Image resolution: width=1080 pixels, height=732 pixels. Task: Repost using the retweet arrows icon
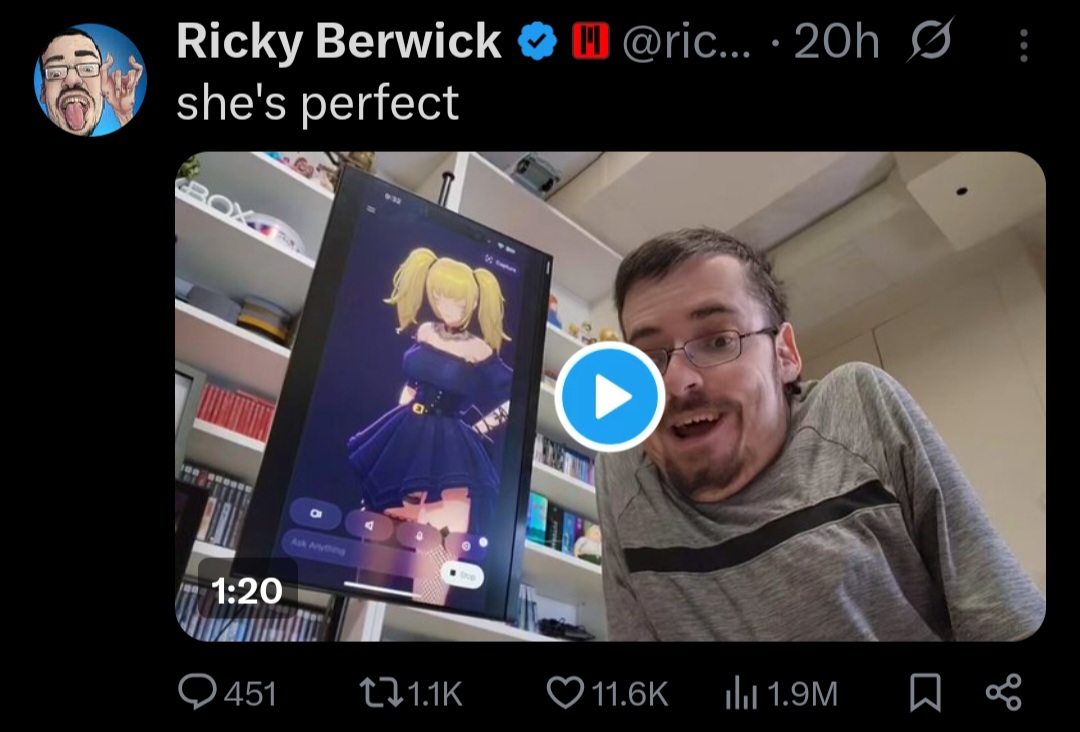[382, 693]
